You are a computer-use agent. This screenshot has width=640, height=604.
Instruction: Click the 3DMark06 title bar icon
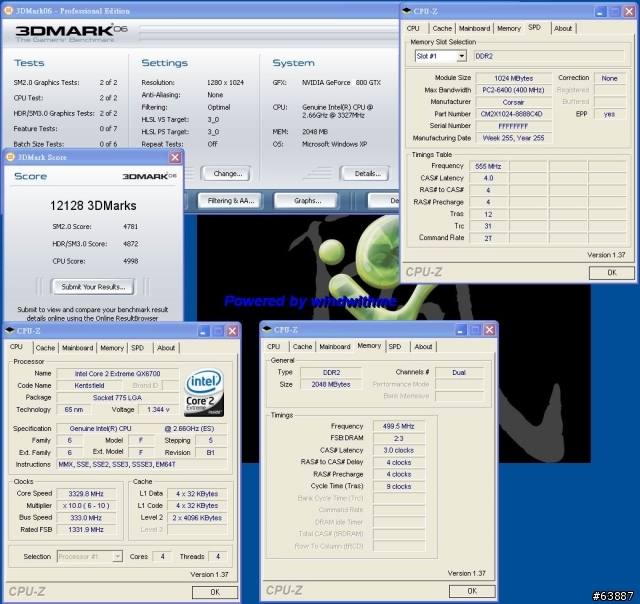tap(8, 11)
